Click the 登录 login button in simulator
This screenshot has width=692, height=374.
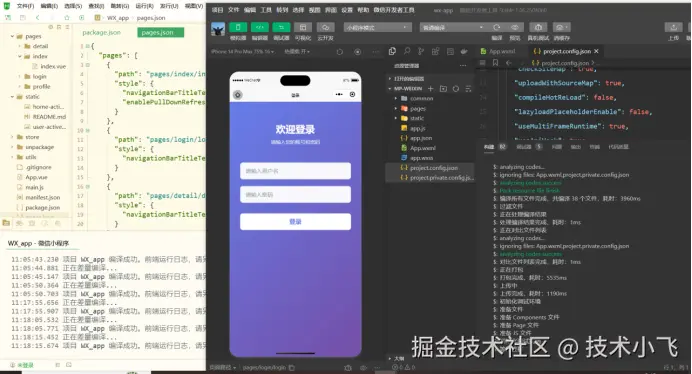click(295, 222)
